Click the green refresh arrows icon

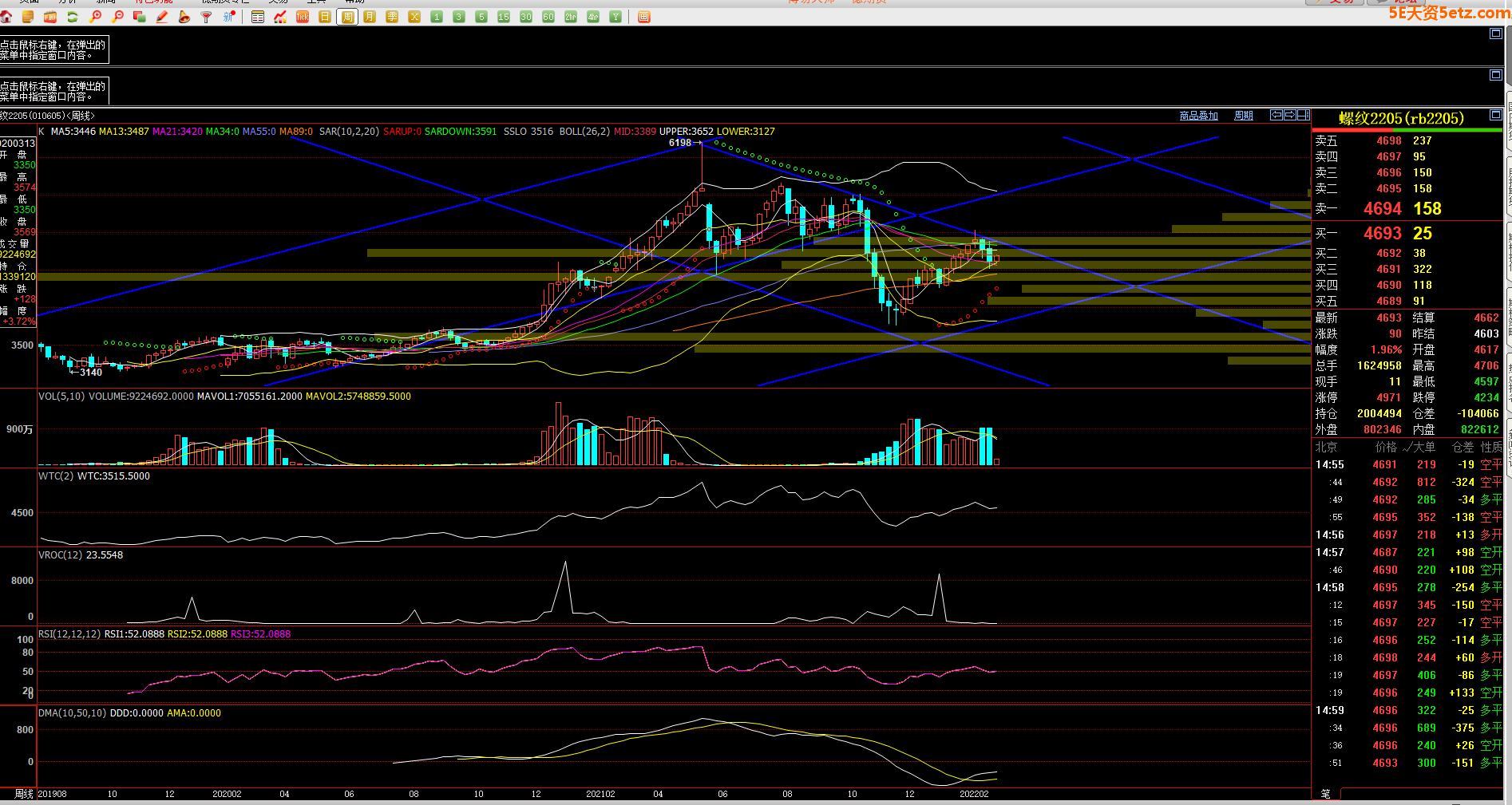pyautogui.click(x=73, y=17)
